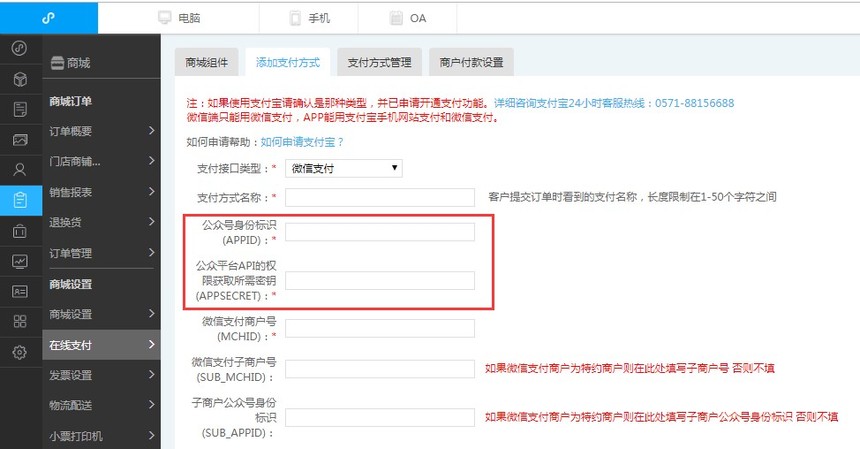Open the user profile sidebar icon
Viewport: 860px width, 449px height.
pyautogui.click(x=20, y=170)
